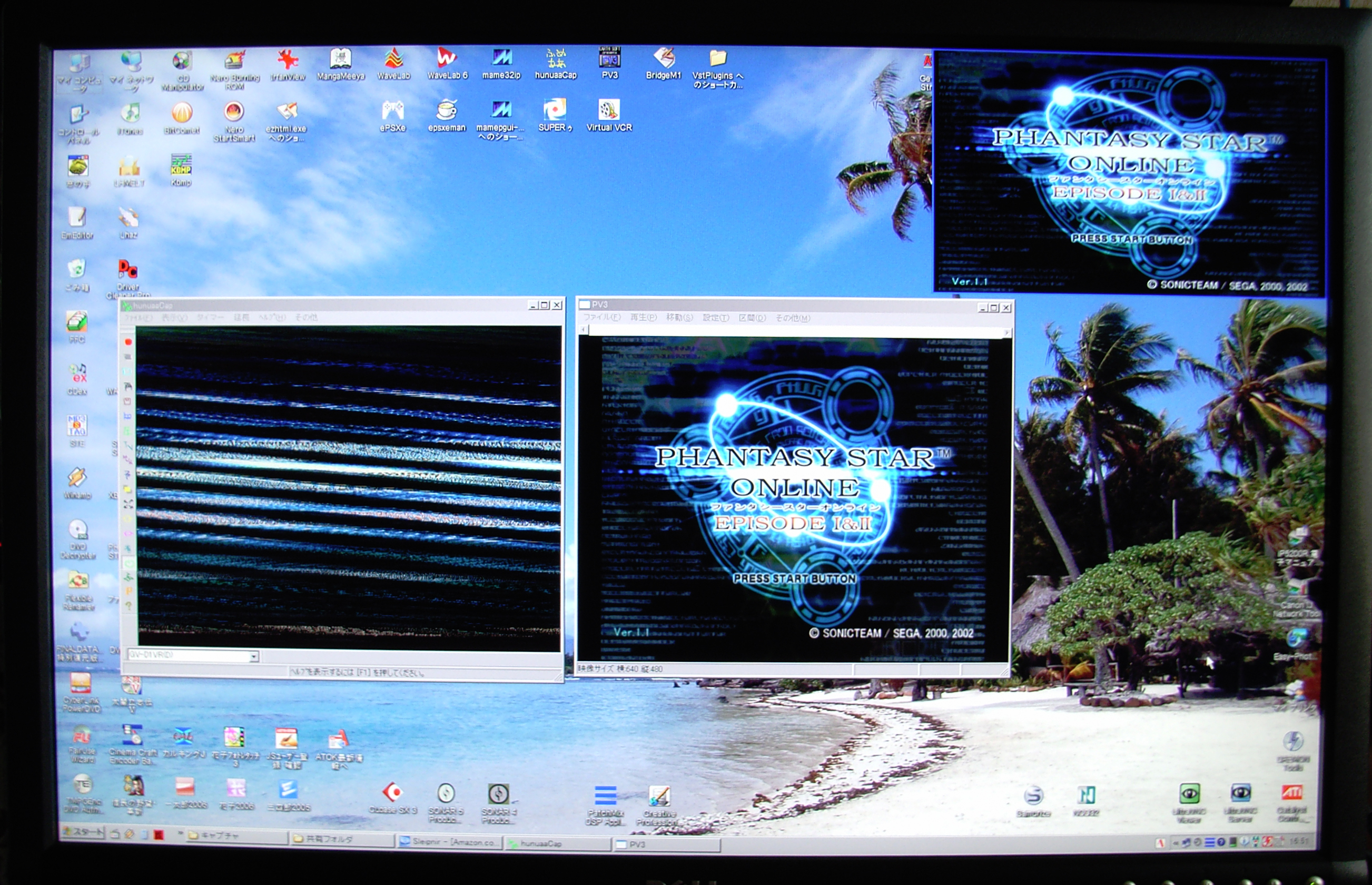Viewport: 1372px width, 885px height.
Task: Click the PV3 seek bar right arrow
Action: coord(1006,332)
